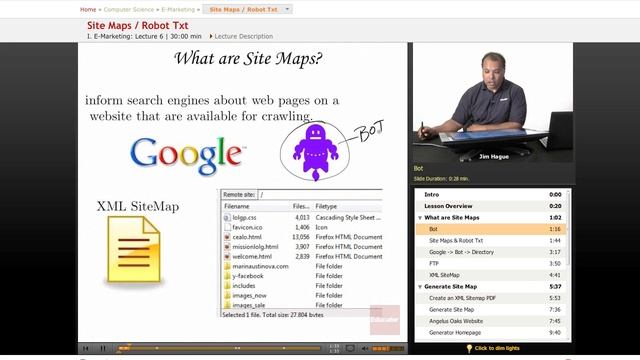Select the missionlolg.html file row
Screen dimensions: 640x360
pos(302,247)
